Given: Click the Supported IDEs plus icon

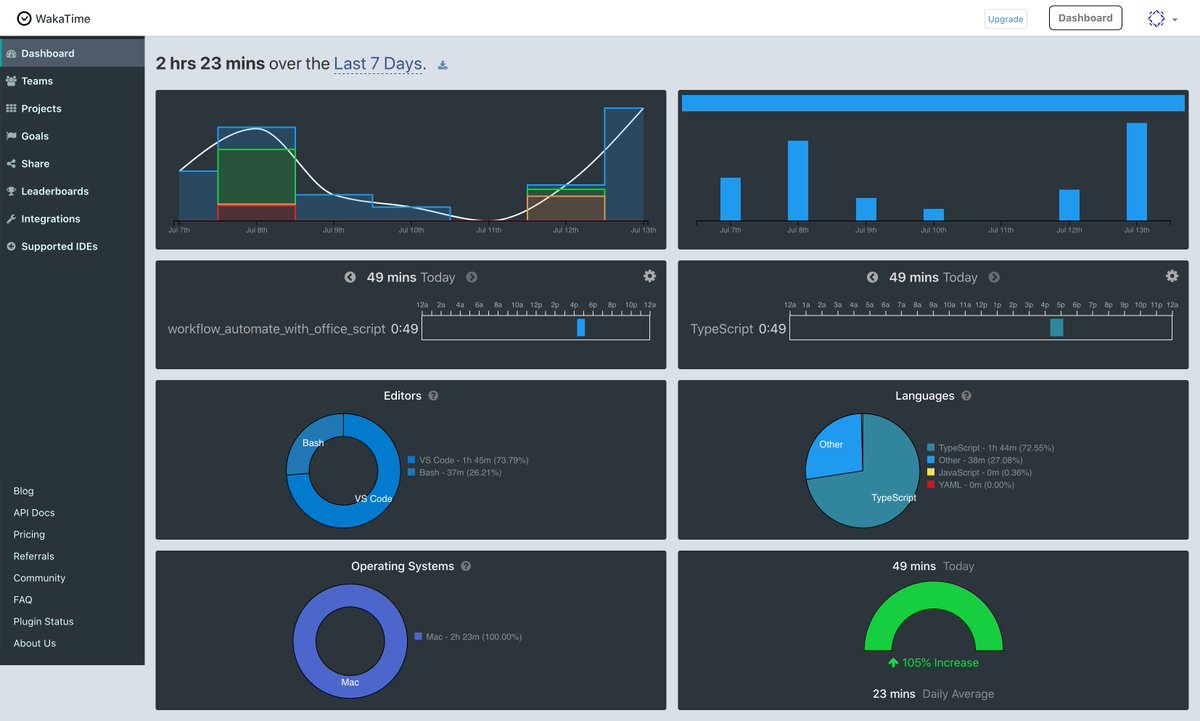Looking at the screenshot, I should click(x=11, y=246).
